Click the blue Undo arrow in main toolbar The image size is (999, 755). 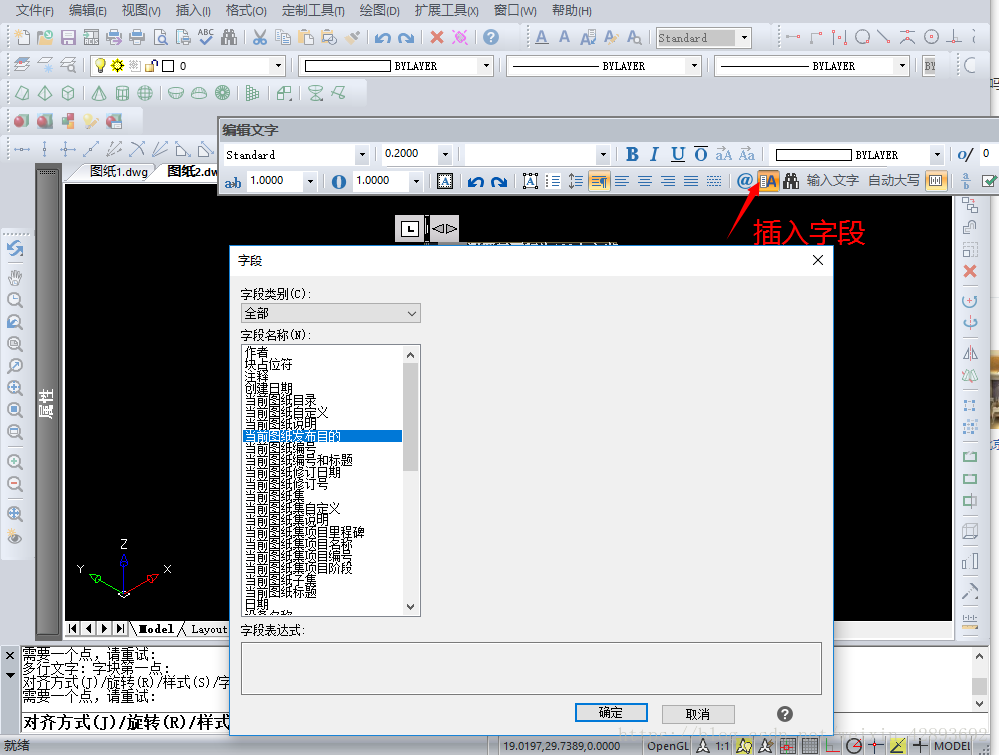[382, 38]
